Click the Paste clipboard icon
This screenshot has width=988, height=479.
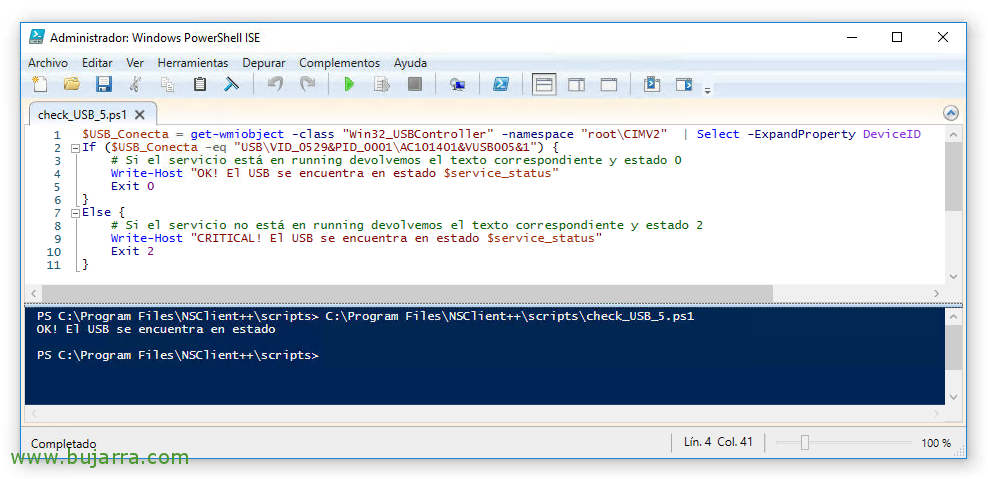pyautogui.click(x=200, y=85)
